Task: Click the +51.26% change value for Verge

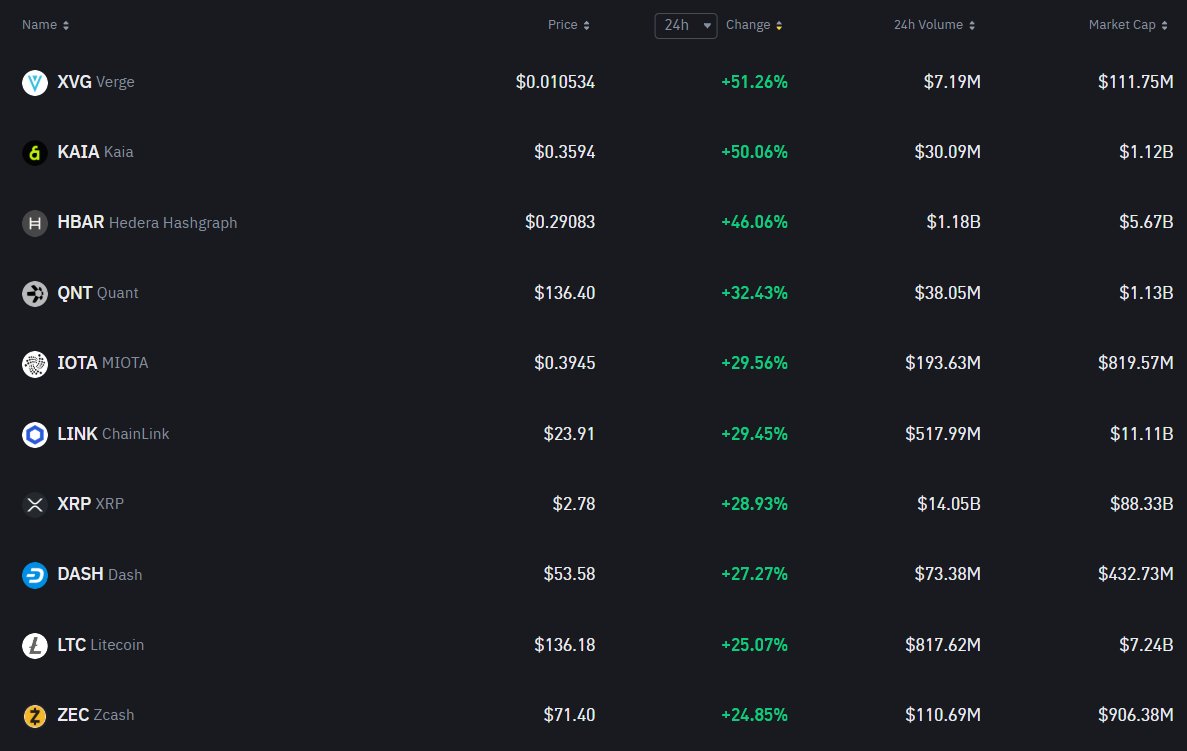Action: click(754, 82)
